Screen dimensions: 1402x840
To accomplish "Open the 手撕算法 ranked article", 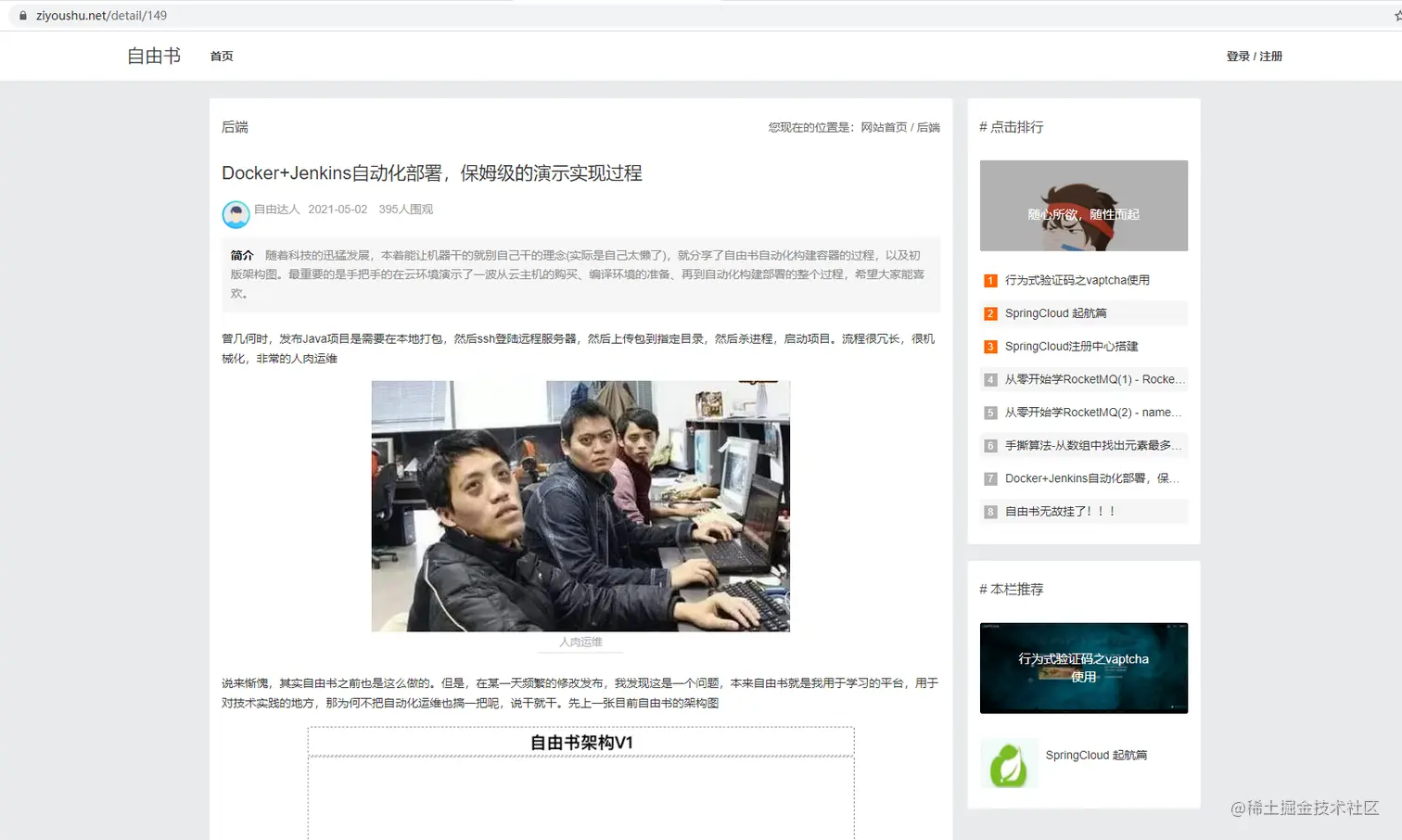I will [1092, 445].
